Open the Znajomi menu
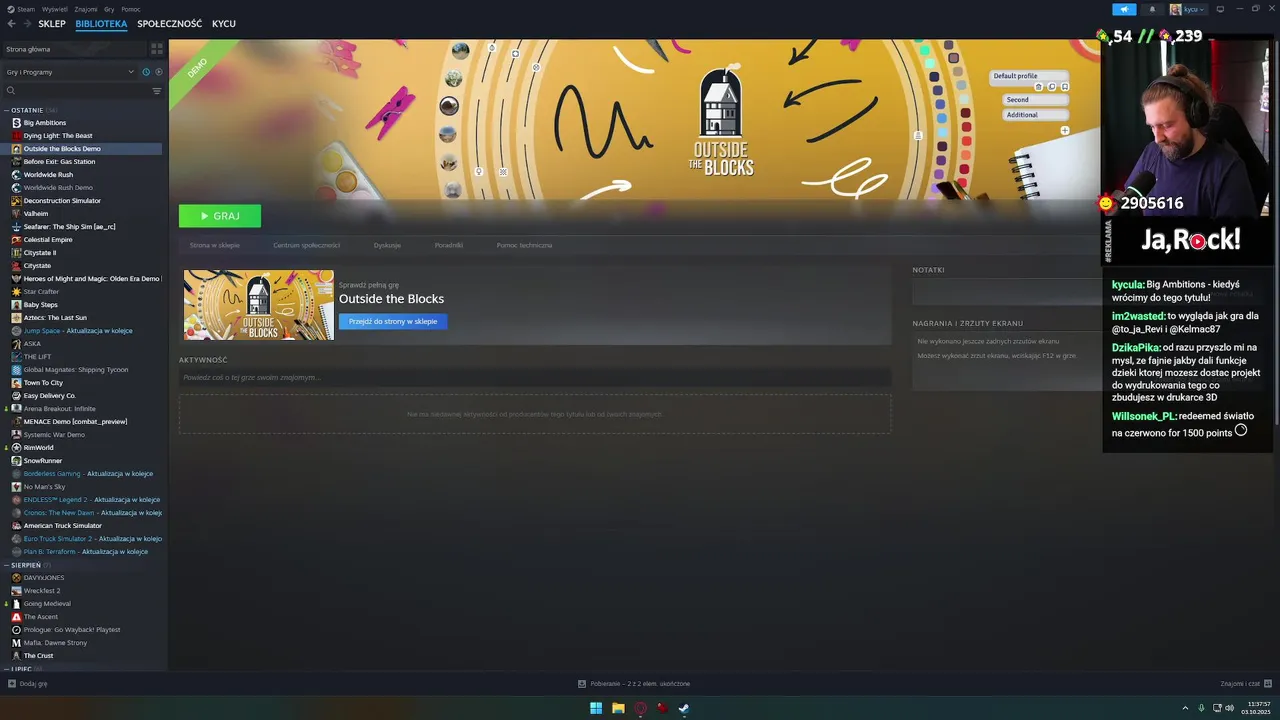 [x=86, y=9]
